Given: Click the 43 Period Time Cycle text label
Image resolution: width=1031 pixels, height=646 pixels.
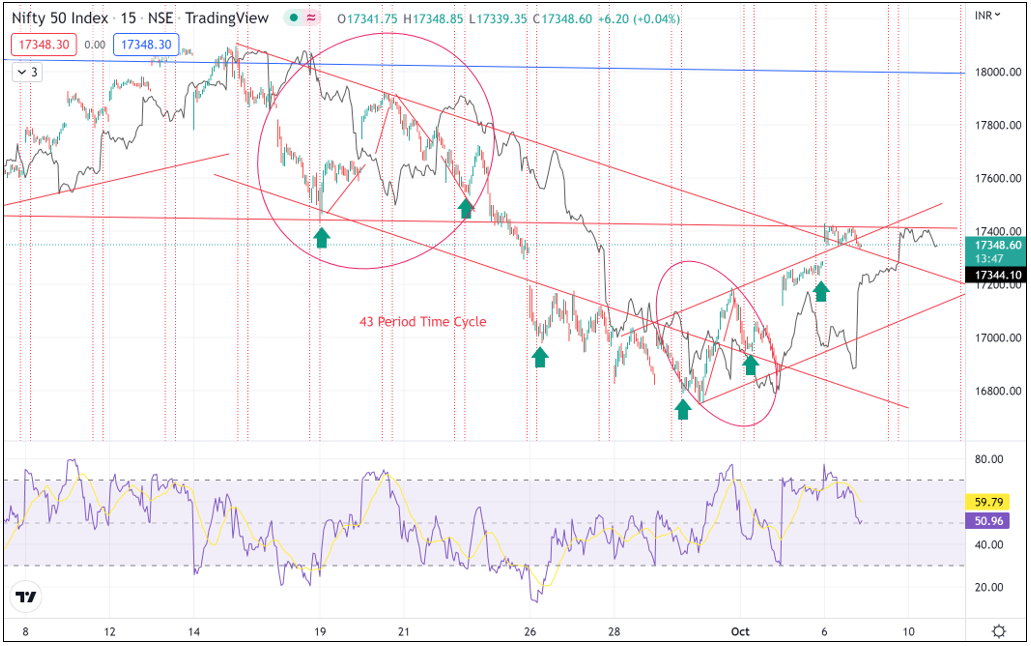Looking at the screenshot, I should point(423,322).
